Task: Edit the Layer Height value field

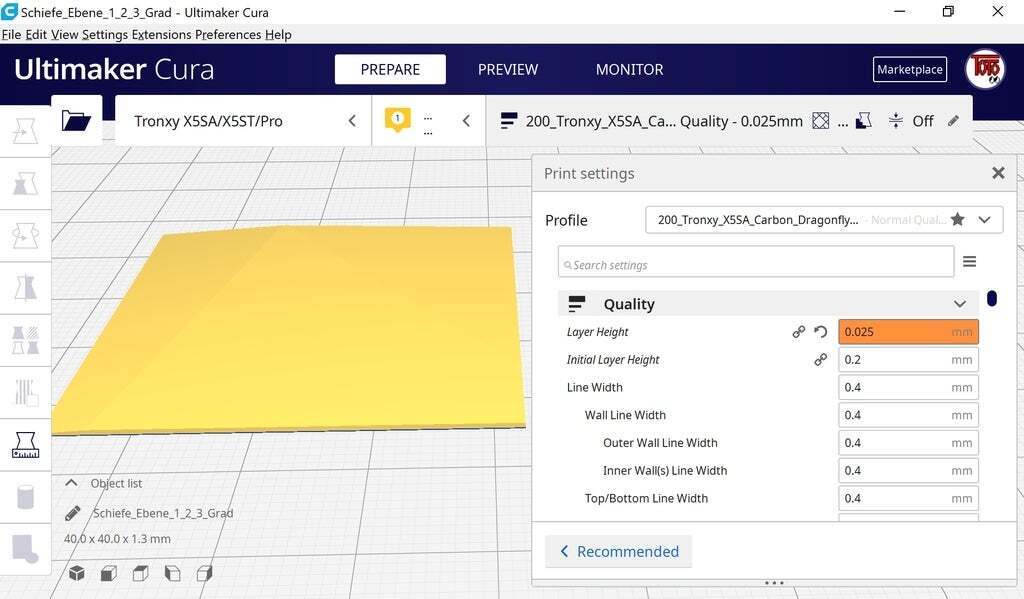Action: (x=908, y=332)
